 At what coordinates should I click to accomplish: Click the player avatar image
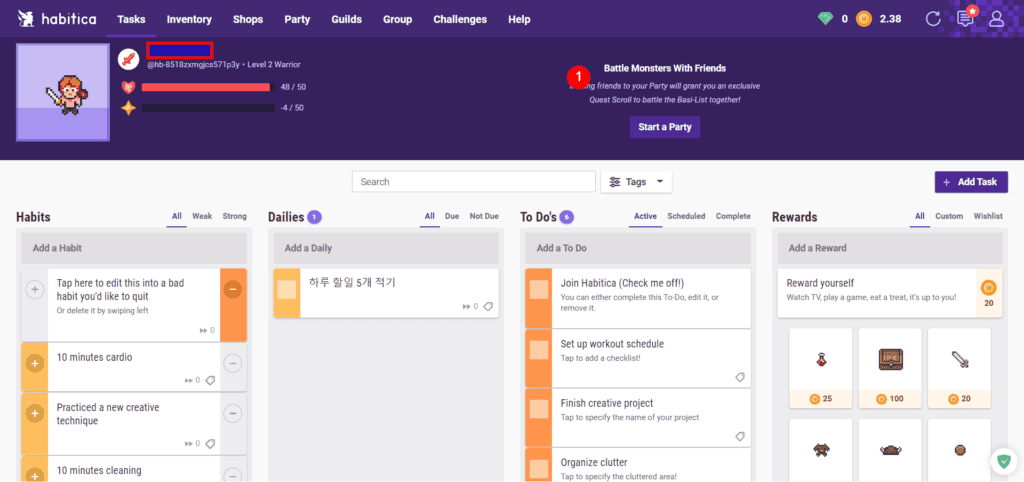click(x=63, y=92)
